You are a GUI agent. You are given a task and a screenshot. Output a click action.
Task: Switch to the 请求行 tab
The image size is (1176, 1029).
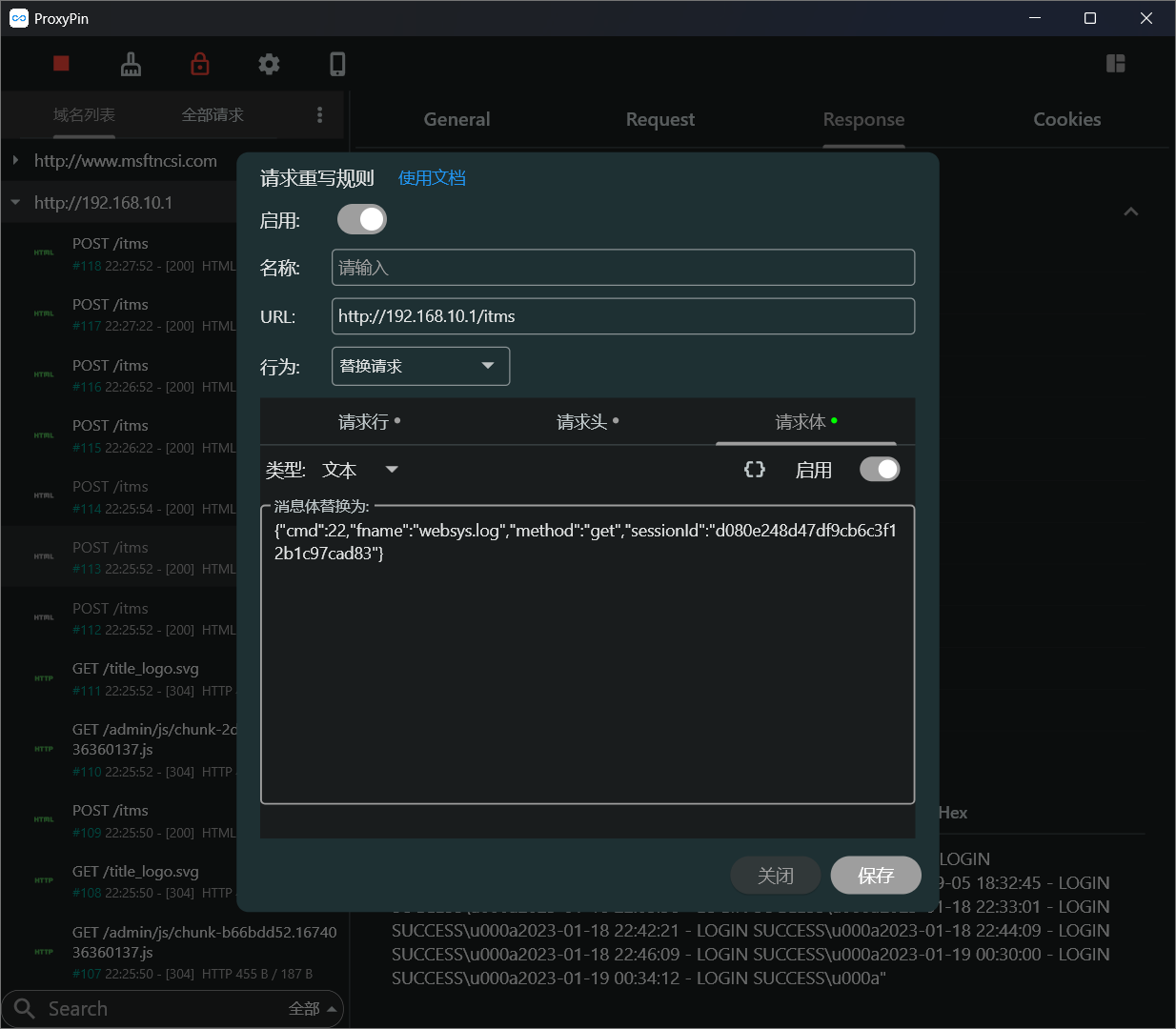coord(369,422)
